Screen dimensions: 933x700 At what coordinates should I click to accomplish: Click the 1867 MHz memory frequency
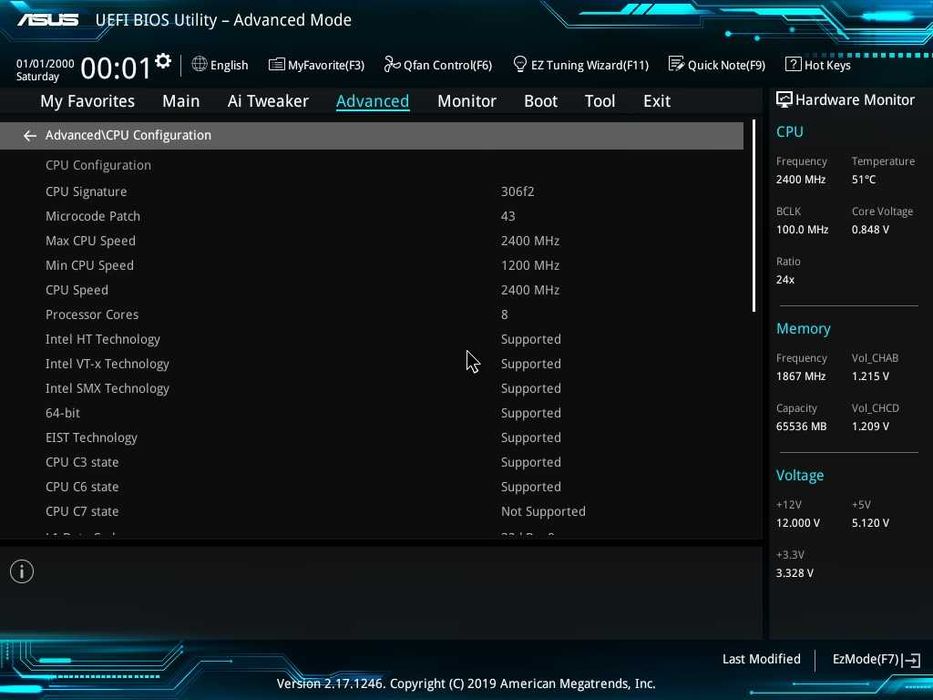click(x=800, y=376)
